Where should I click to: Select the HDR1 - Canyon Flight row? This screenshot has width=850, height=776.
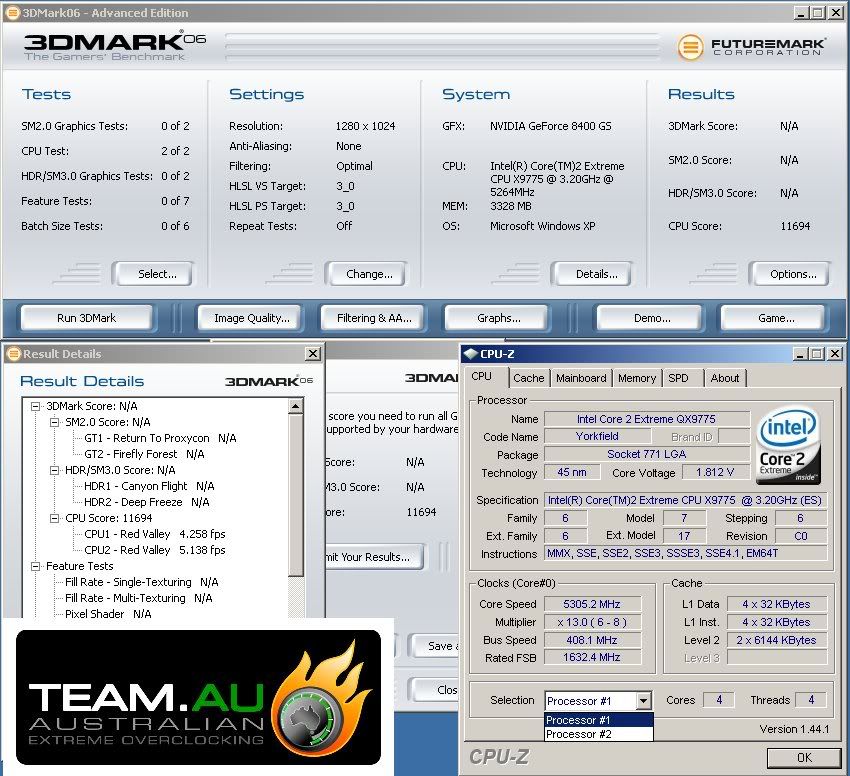tap(149, 486)
